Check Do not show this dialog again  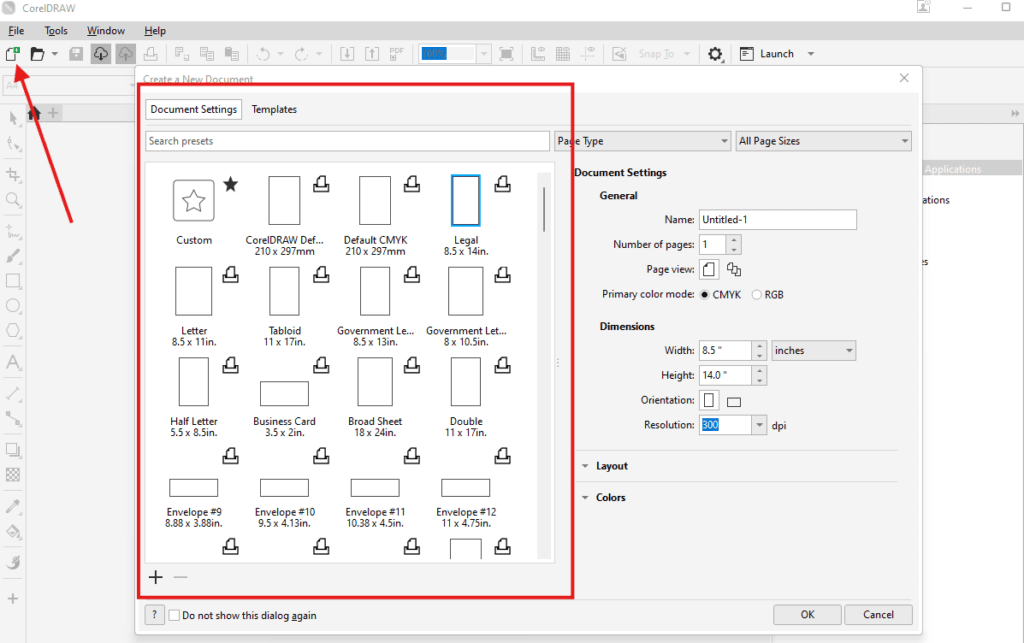pos(173,615)
